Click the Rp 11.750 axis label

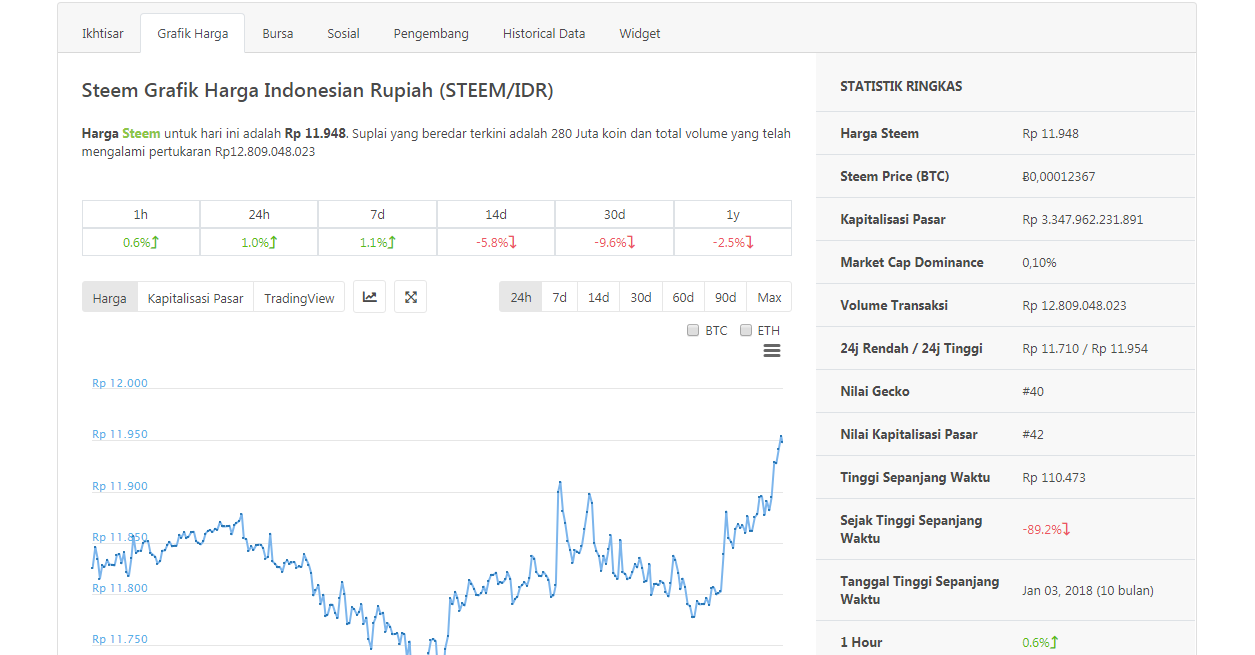coord(120,639)
